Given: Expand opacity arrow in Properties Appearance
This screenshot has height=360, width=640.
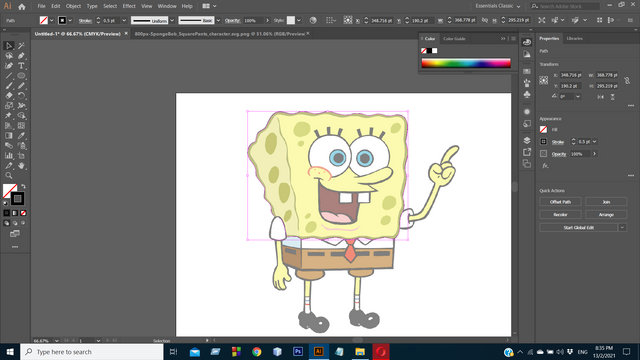Looking at the screenshot, I should [594, 154].
